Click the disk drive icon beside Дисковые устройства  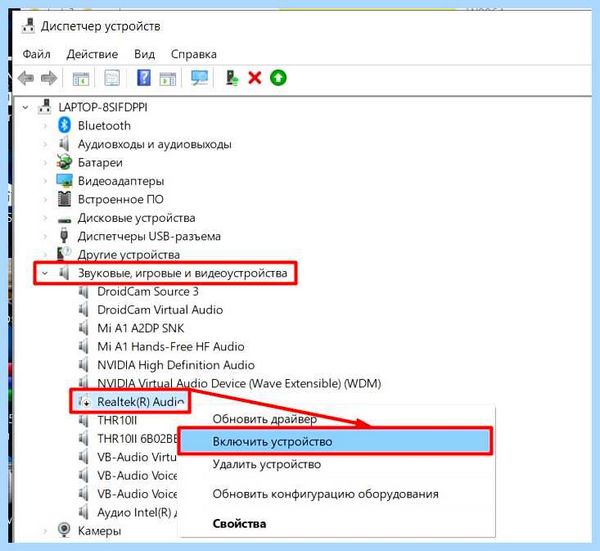tap(64, 220)
